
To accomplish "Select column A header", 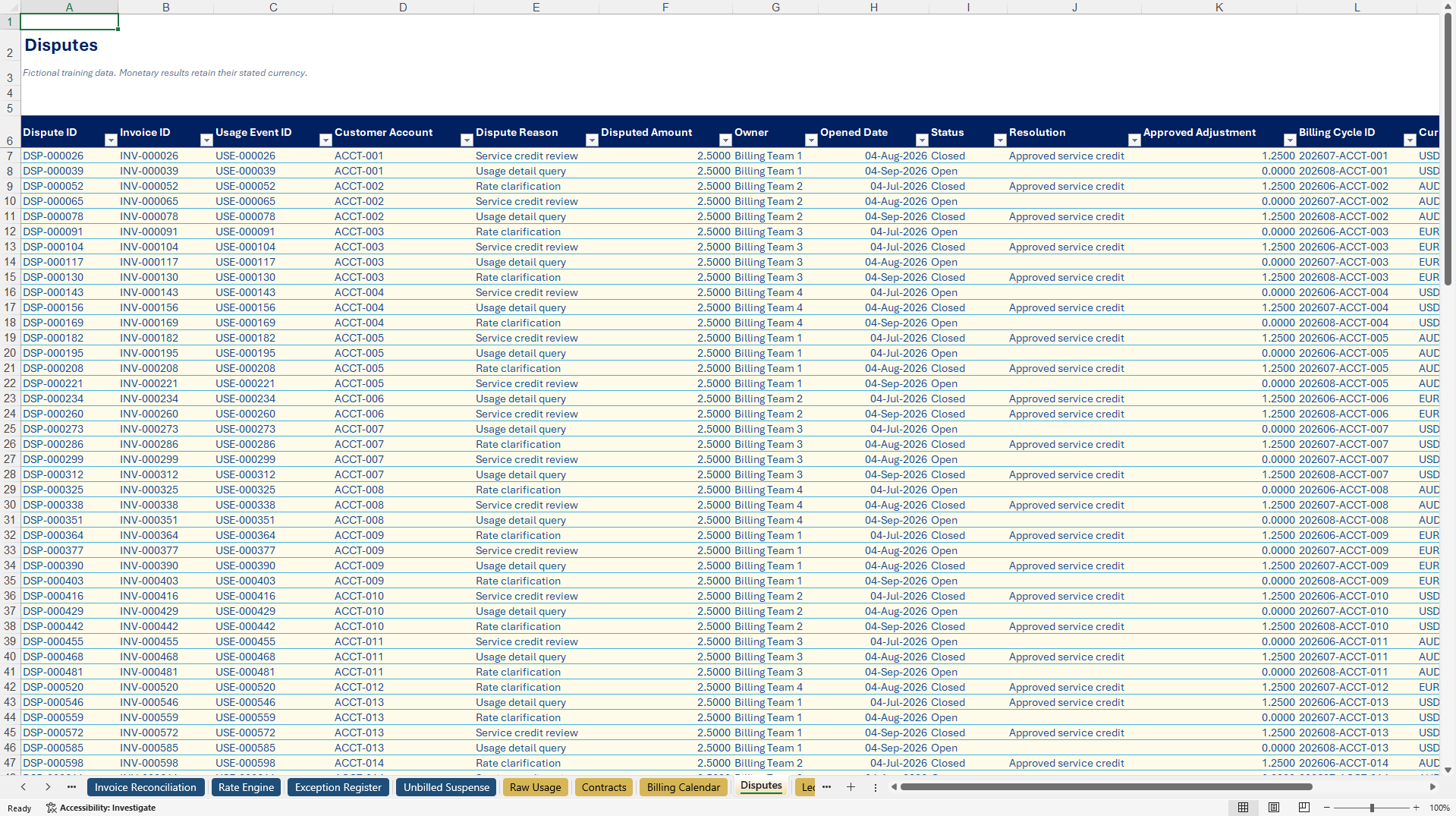I will tap(69, 7).
